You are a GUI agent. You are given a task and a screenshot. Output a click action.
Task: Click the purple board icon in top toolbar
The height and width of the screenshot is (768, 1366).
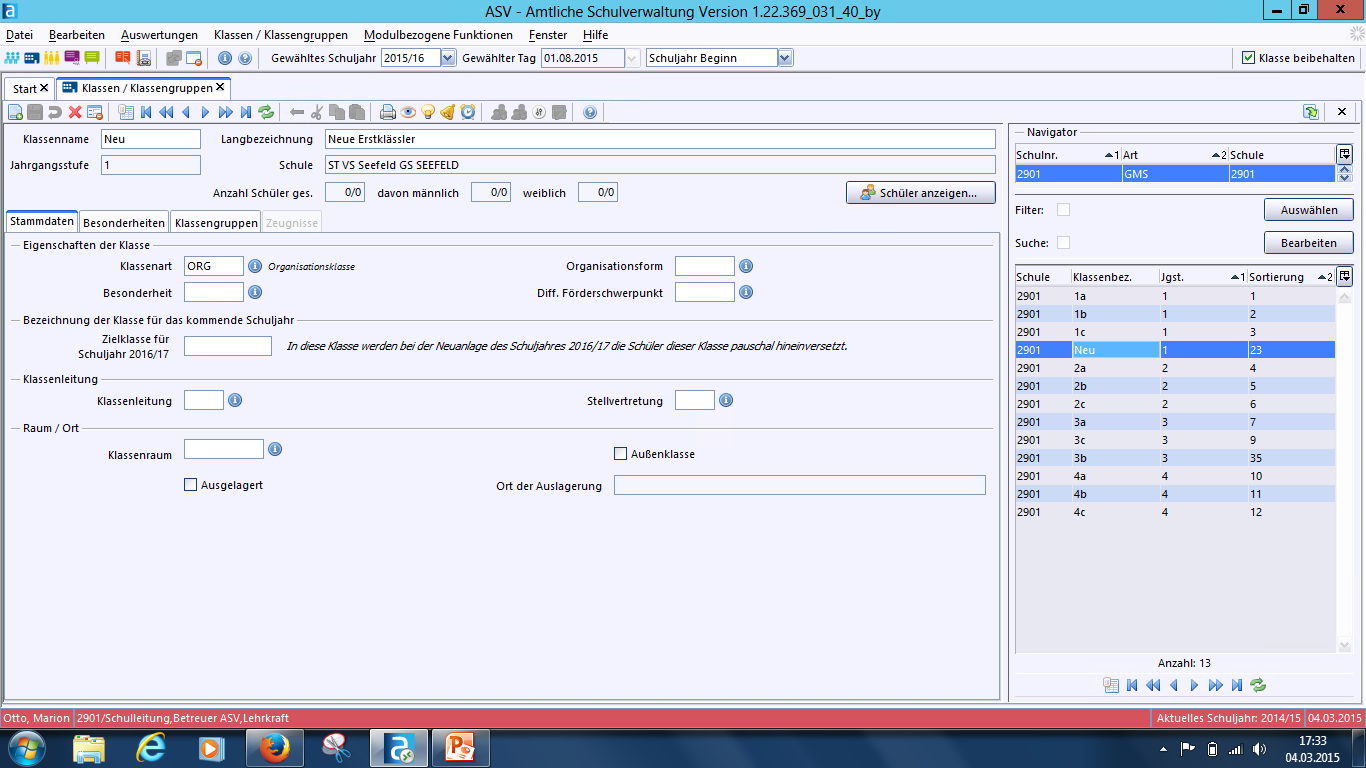point(72,58)
